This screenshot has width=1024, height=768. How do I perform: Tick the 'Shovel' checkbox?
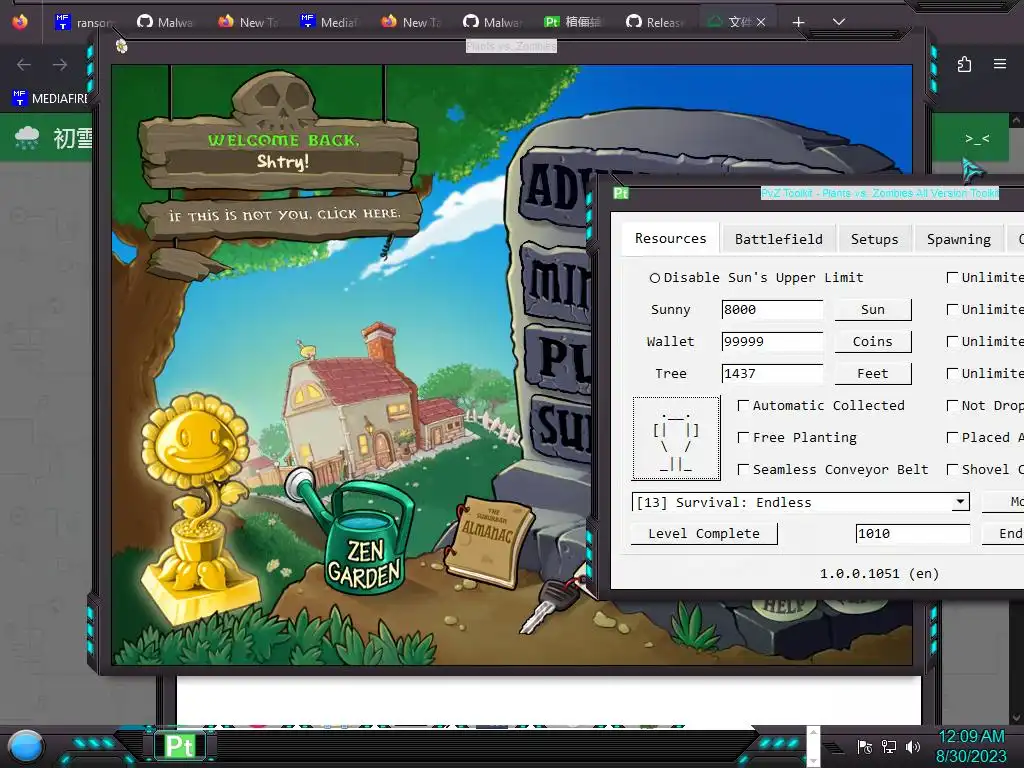(952, 470)
